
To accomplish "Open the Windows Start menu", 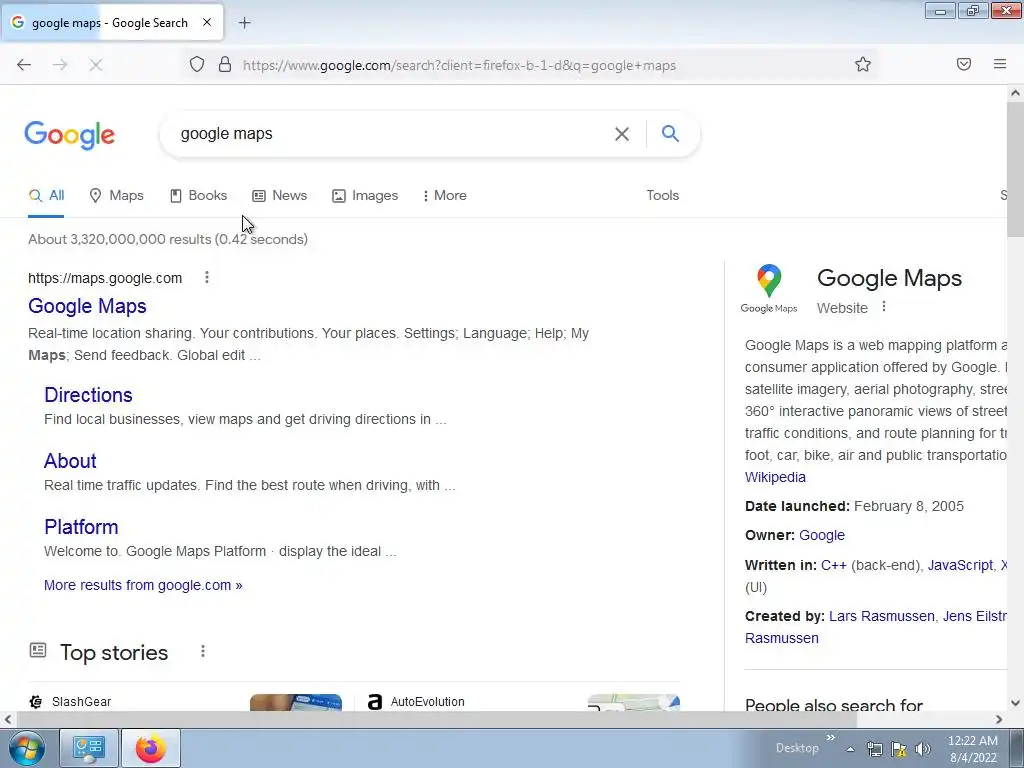I will [x=26, y=748].
